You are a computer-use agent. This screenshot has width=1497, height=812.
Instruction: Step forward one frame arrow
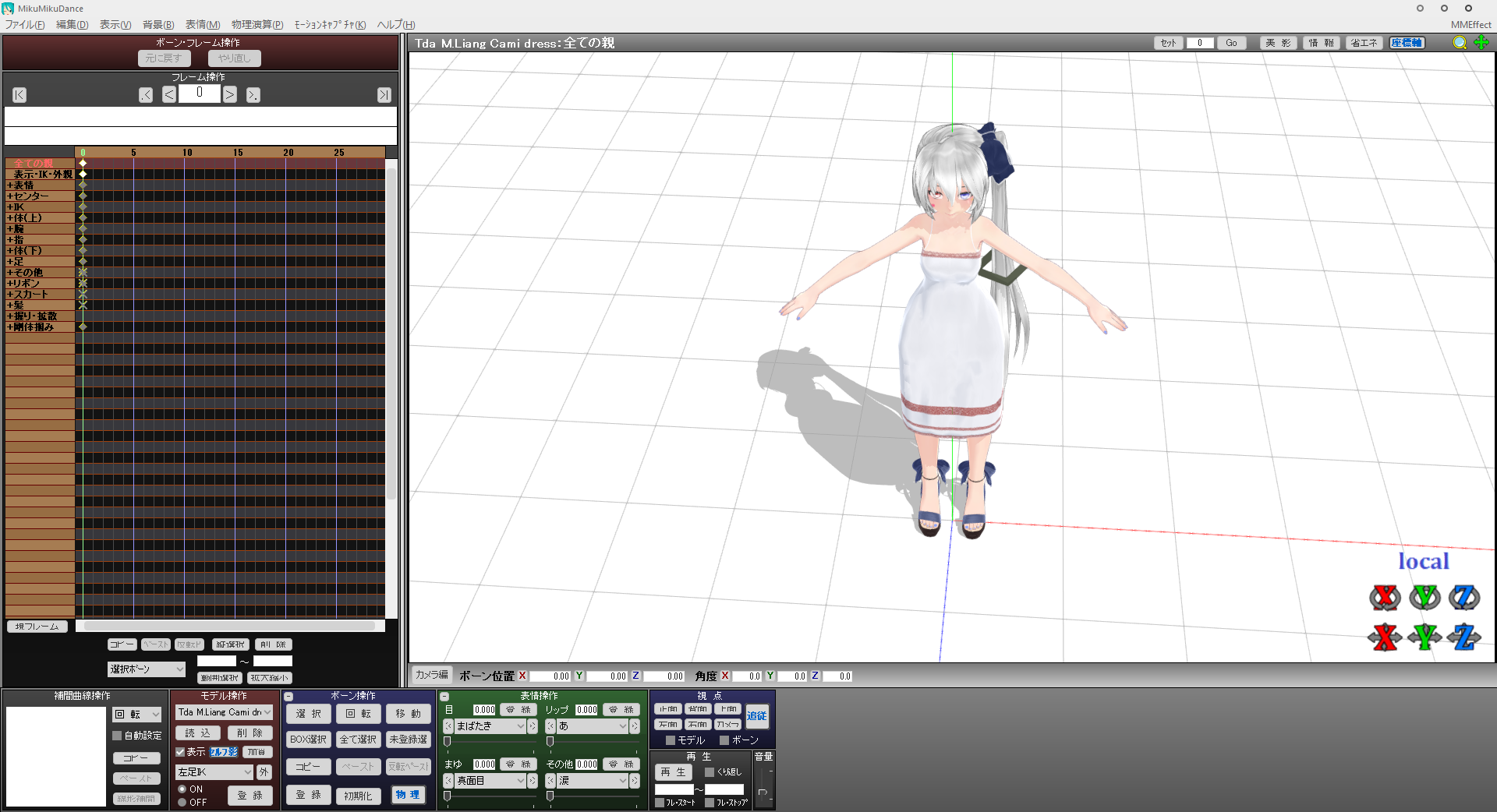pyautogui.click(x=230, y=95)
